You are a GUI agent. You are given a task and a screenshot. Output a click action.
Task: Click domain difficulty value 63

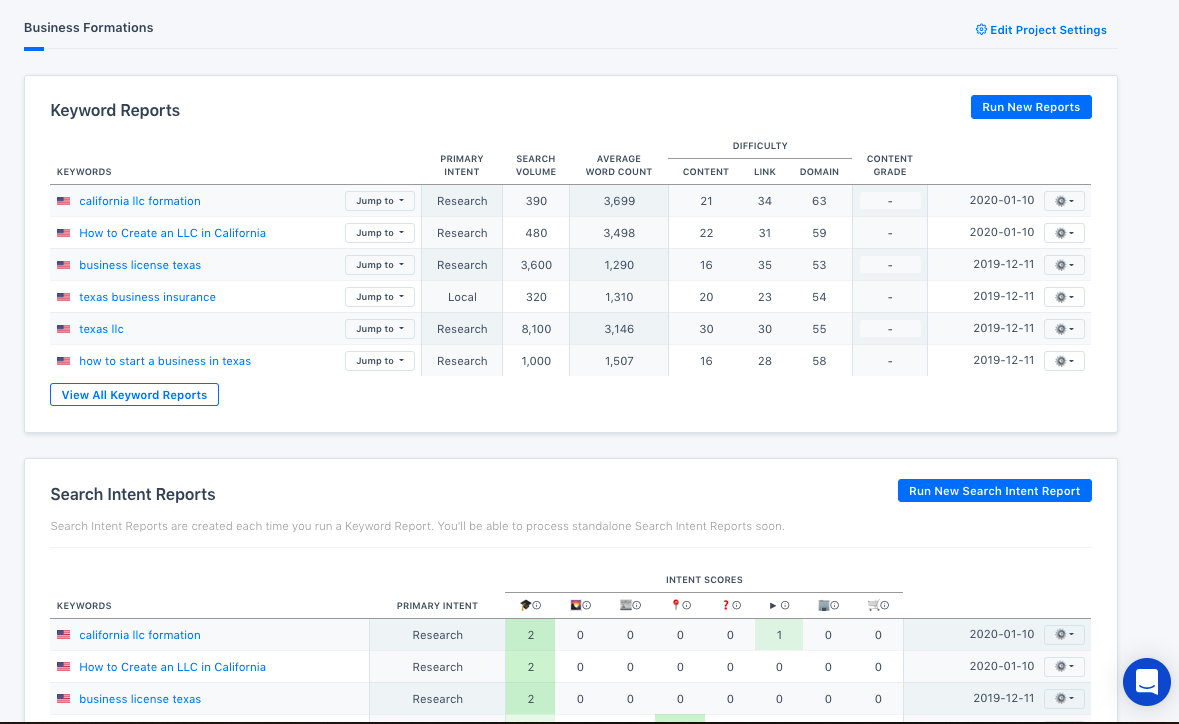[x=819, y=201]
